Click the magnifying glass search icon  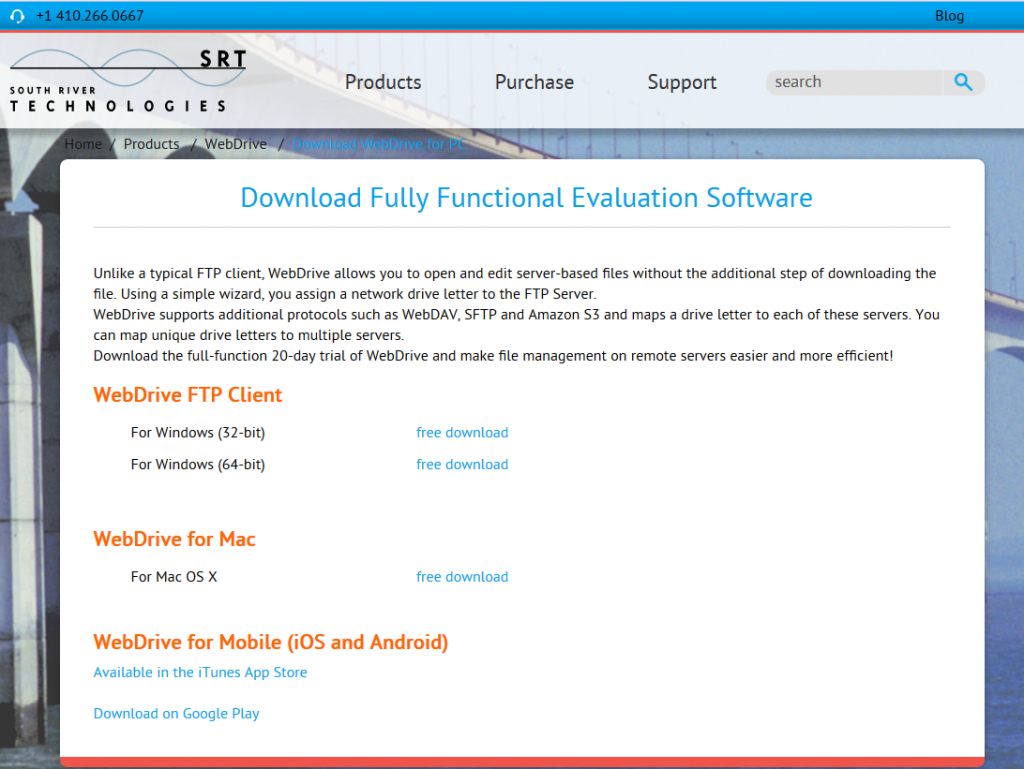pyautogui.click(x=963, y=83)
